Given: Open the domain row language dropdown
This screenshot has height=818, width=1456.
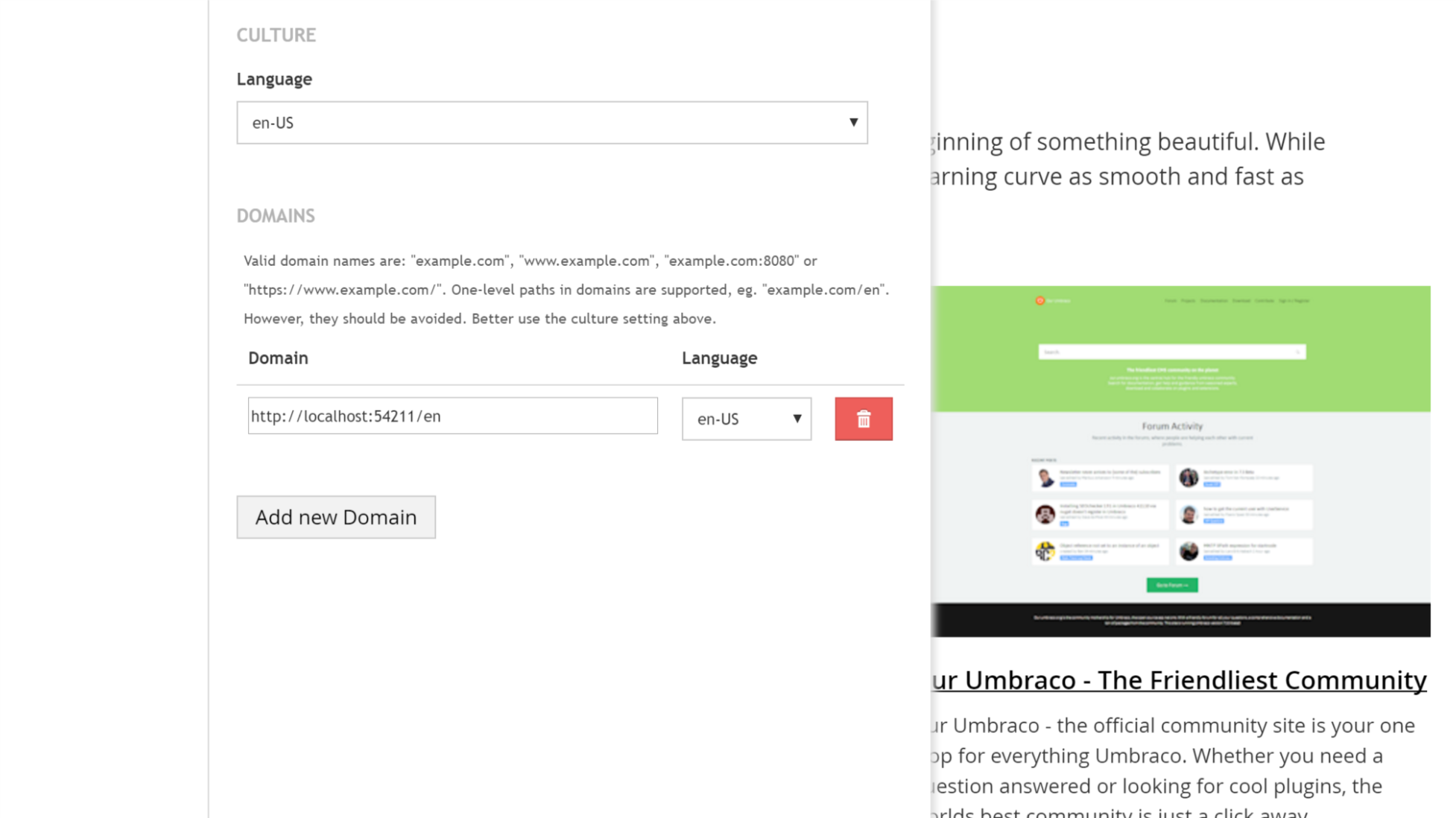Looking at the screenshot, I should (x=747, y=419).
